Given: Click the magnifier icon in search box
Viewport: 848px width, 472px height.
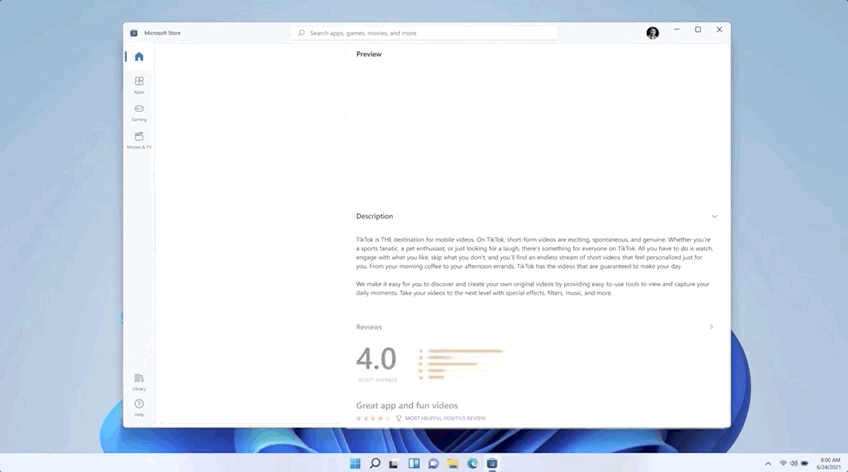Looking at the screenshot, I should (x=301, y=33).
